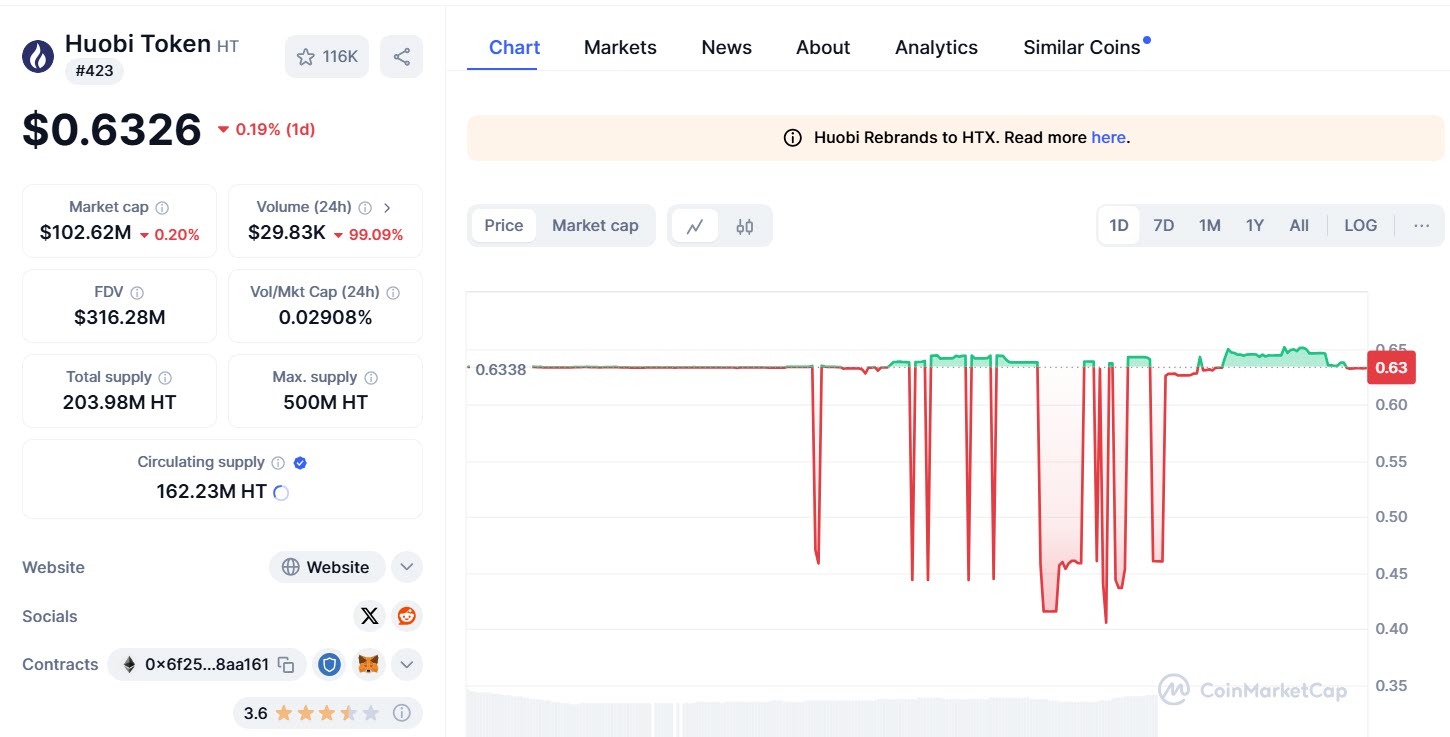The image size is (1450, 737).
Task: Open the Analytics tab
Action: coord(936,47)
